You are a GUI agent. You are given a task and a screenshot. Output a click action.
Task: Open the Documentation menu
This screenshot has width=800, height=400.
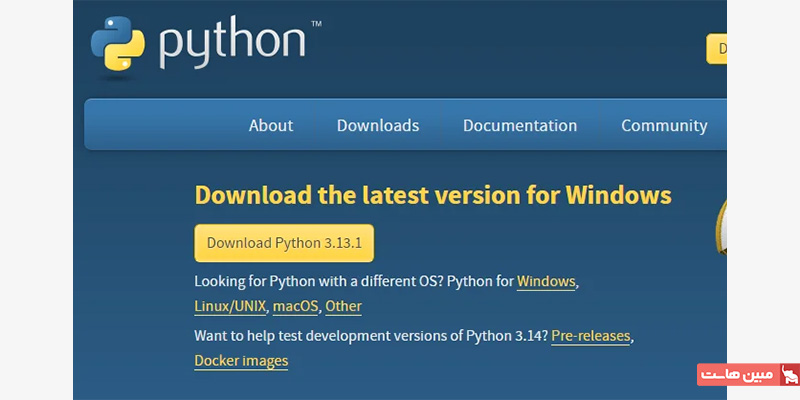[520, 126]
